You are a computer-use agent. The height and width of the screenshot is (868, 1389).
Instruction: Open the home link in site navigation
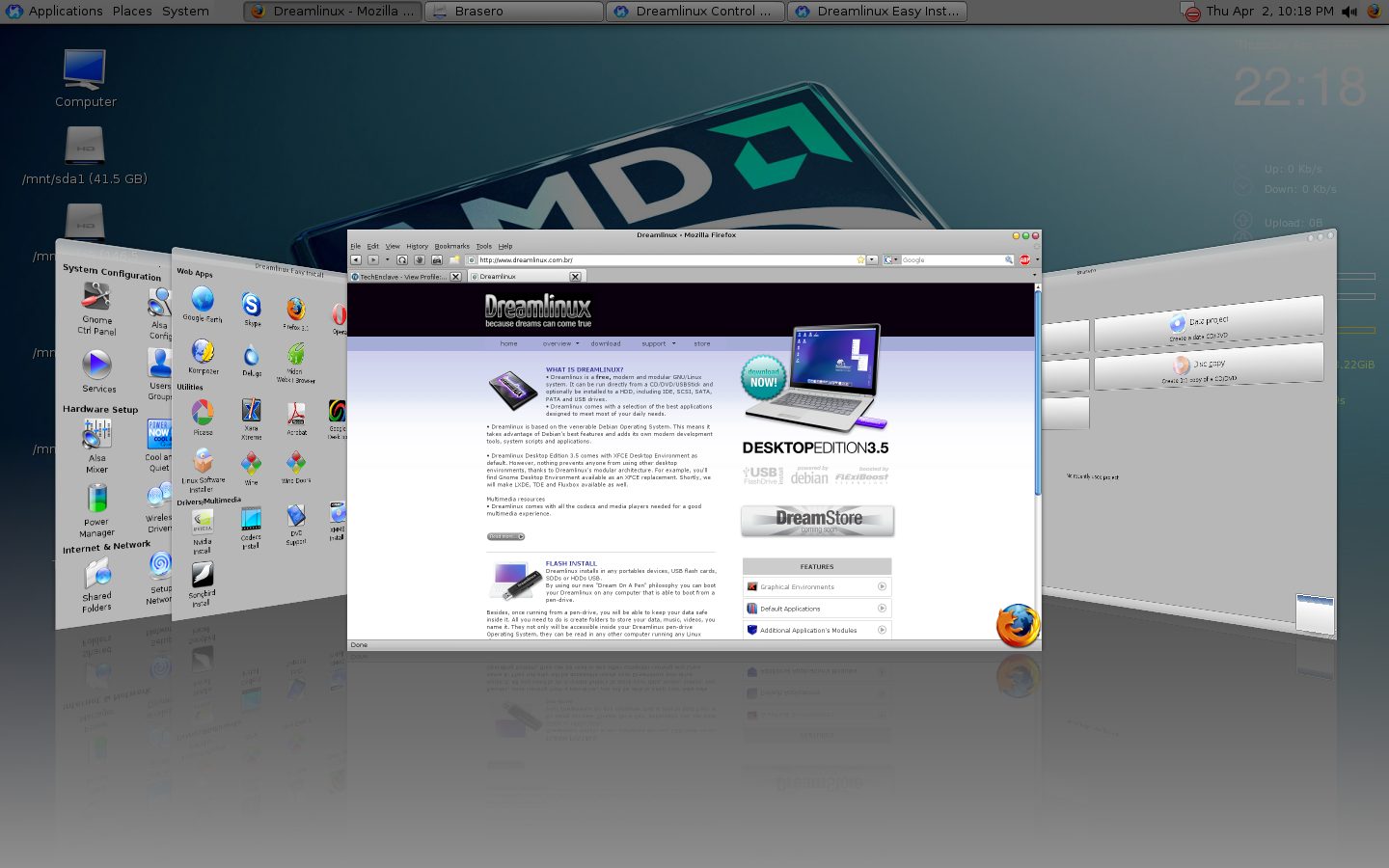coord(508,343)
